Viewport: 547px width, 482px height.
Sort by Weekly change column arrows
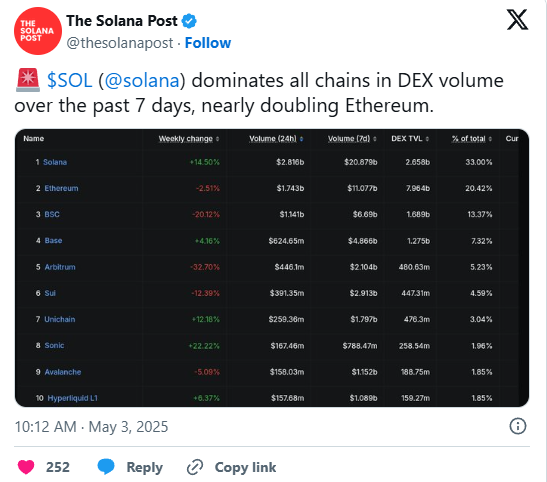[217, 139]
